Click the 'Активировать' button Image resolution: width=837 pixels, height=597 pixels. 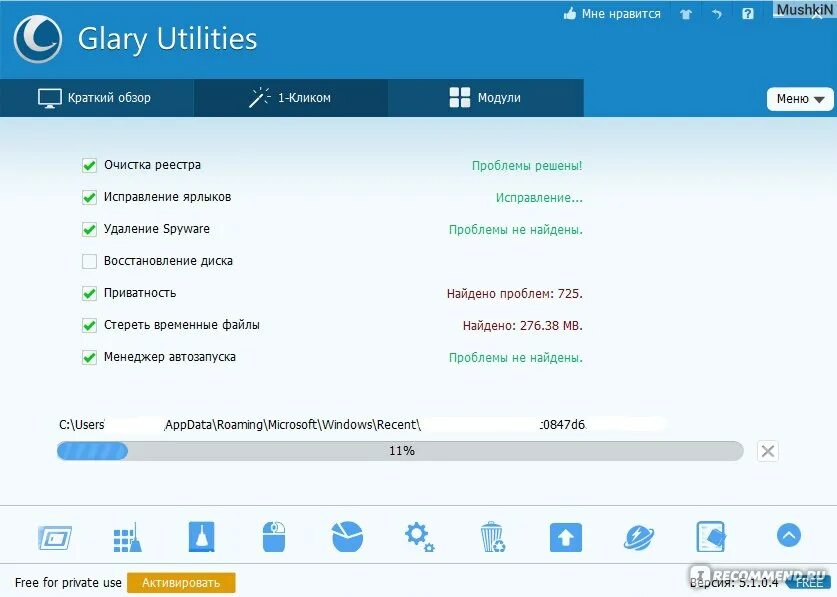pos(181,583)
